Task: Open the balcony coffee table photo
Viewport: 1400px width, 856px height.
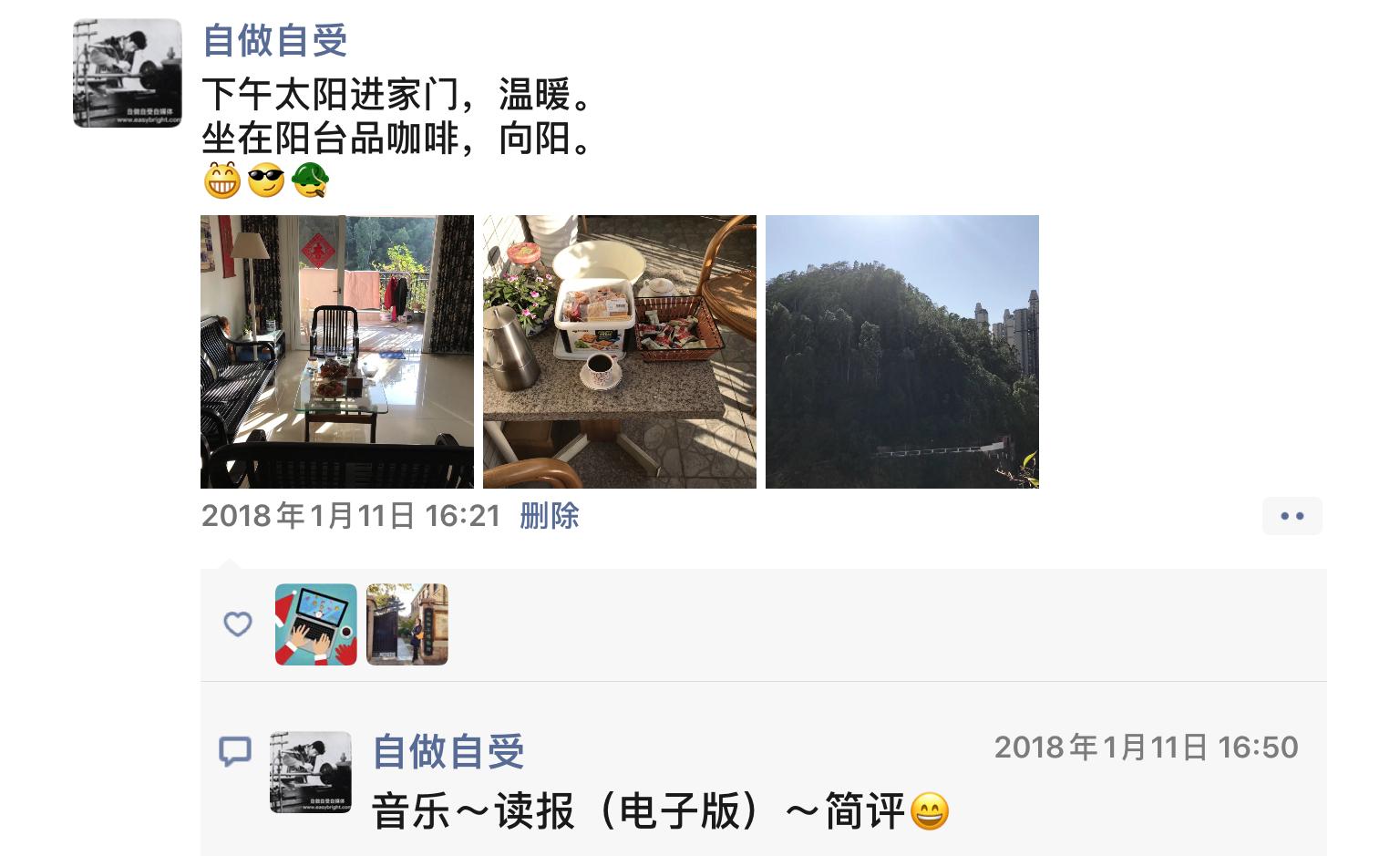Action: point(620,352)
